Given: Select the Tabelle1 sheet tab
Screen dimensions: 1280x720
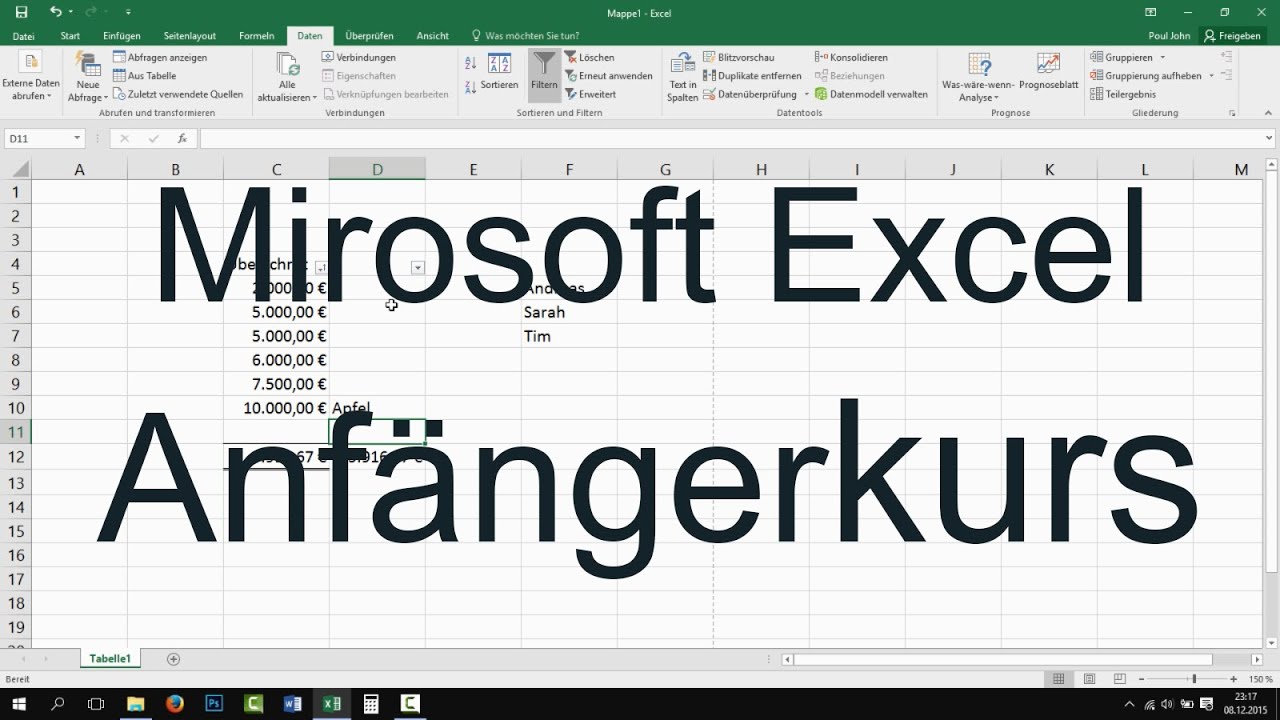Looking at the screenshot, I should pos(110,658).
